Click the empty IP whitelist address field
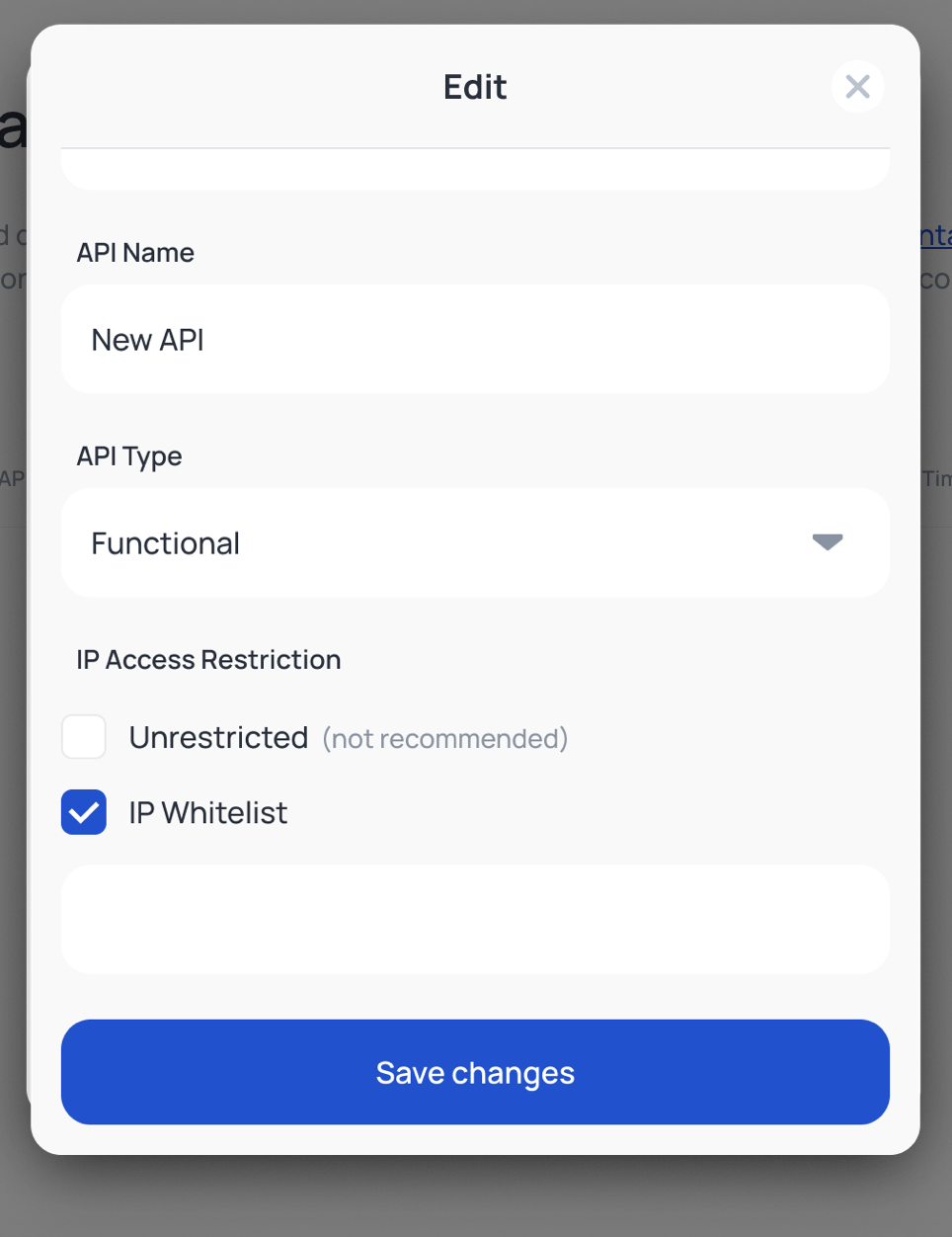The width and height of the screenshot is (952, 1237). coord(475,920)
